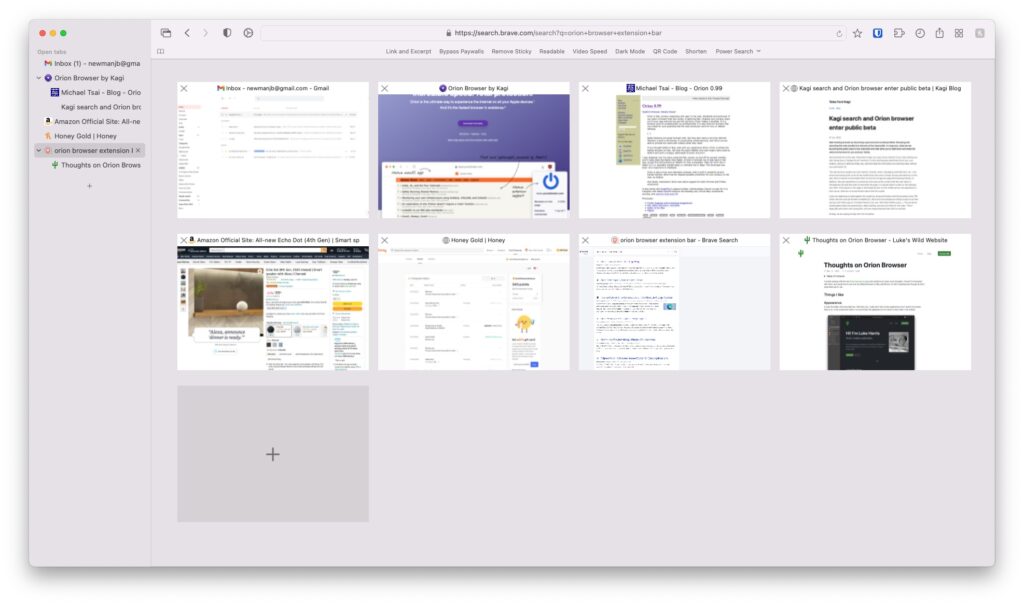
Task: Collapse the orion browser extension tab group
Action: click(39, 150)
